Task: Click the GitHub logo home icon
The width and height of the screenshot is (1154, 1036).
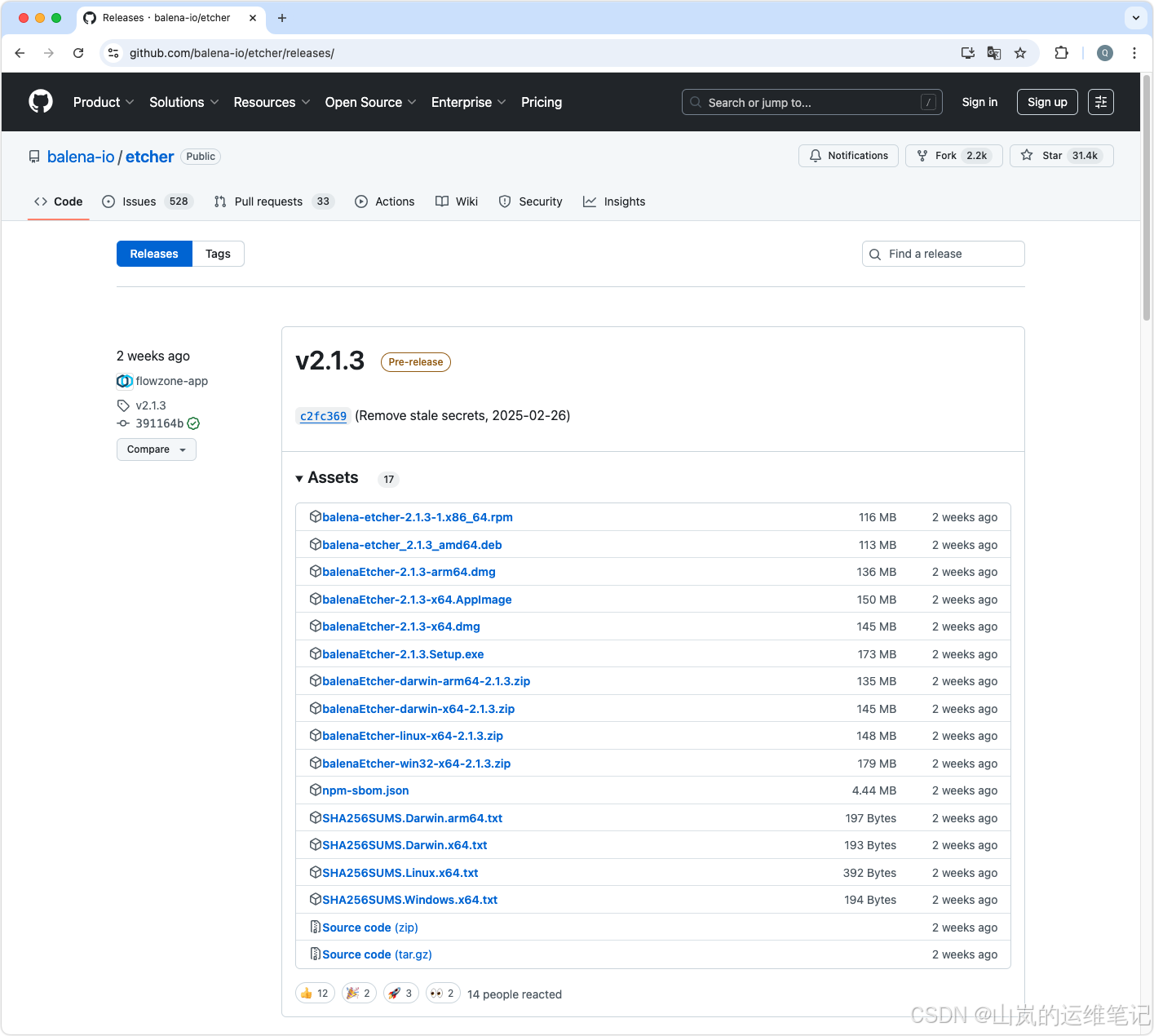Action: [41, 101]
